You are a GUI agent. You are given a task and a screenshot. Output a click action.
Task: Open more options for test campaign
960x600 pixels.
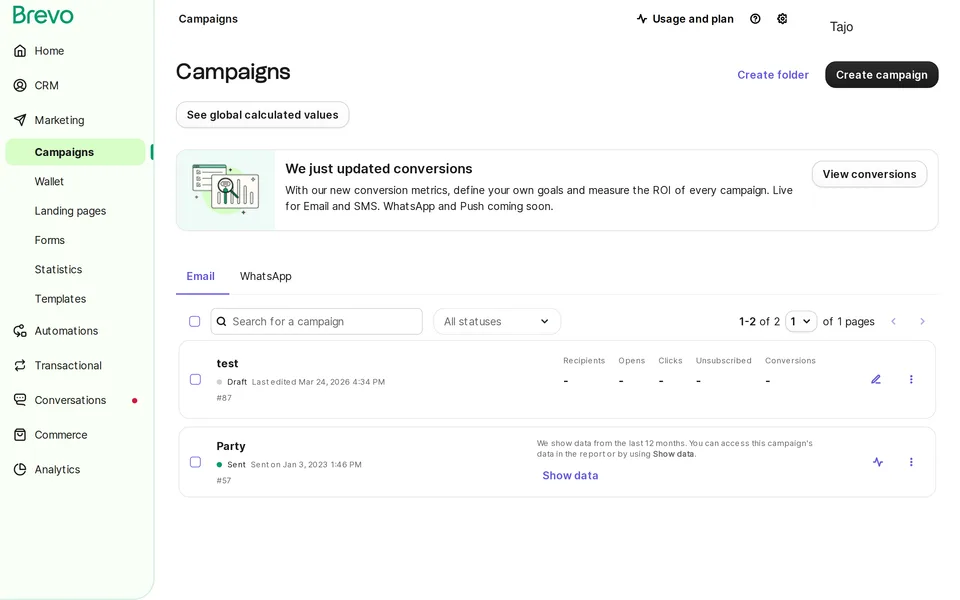[911, 380]
